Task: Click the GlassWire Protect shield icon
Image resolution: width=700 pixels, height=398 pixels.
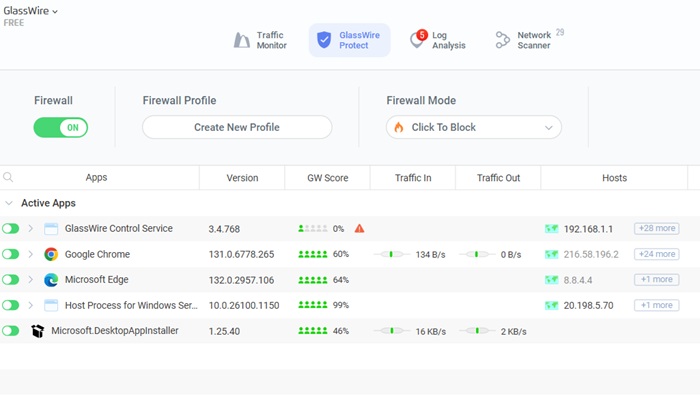Action: pyautogui.click(x=324, y=40)
